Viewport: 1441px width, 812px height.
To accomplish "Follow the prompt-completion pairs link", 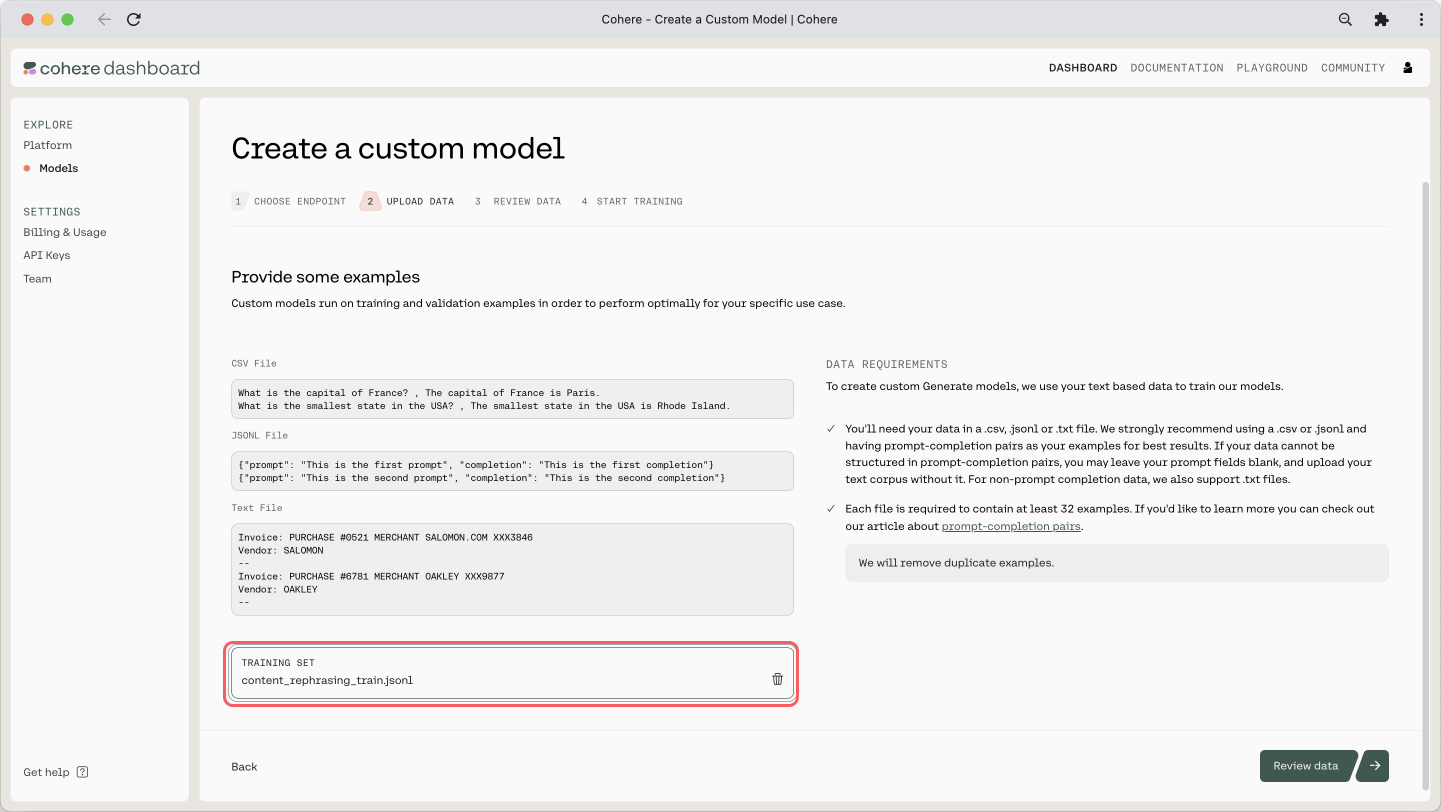I will pos(1010,526).
